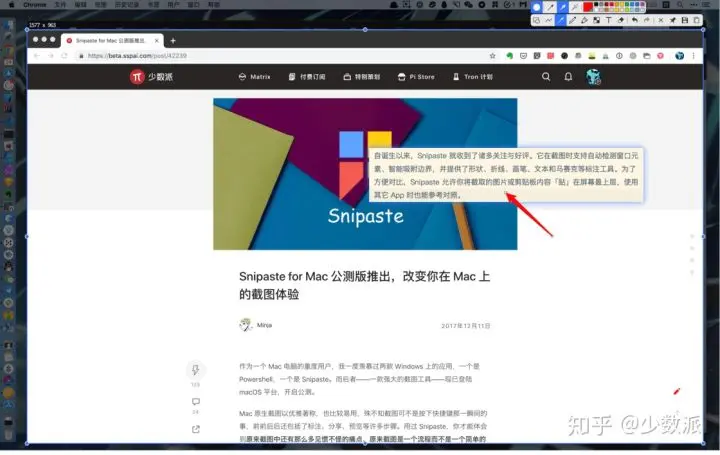Click the date 2017年12月11日

[x=466, y=326]
